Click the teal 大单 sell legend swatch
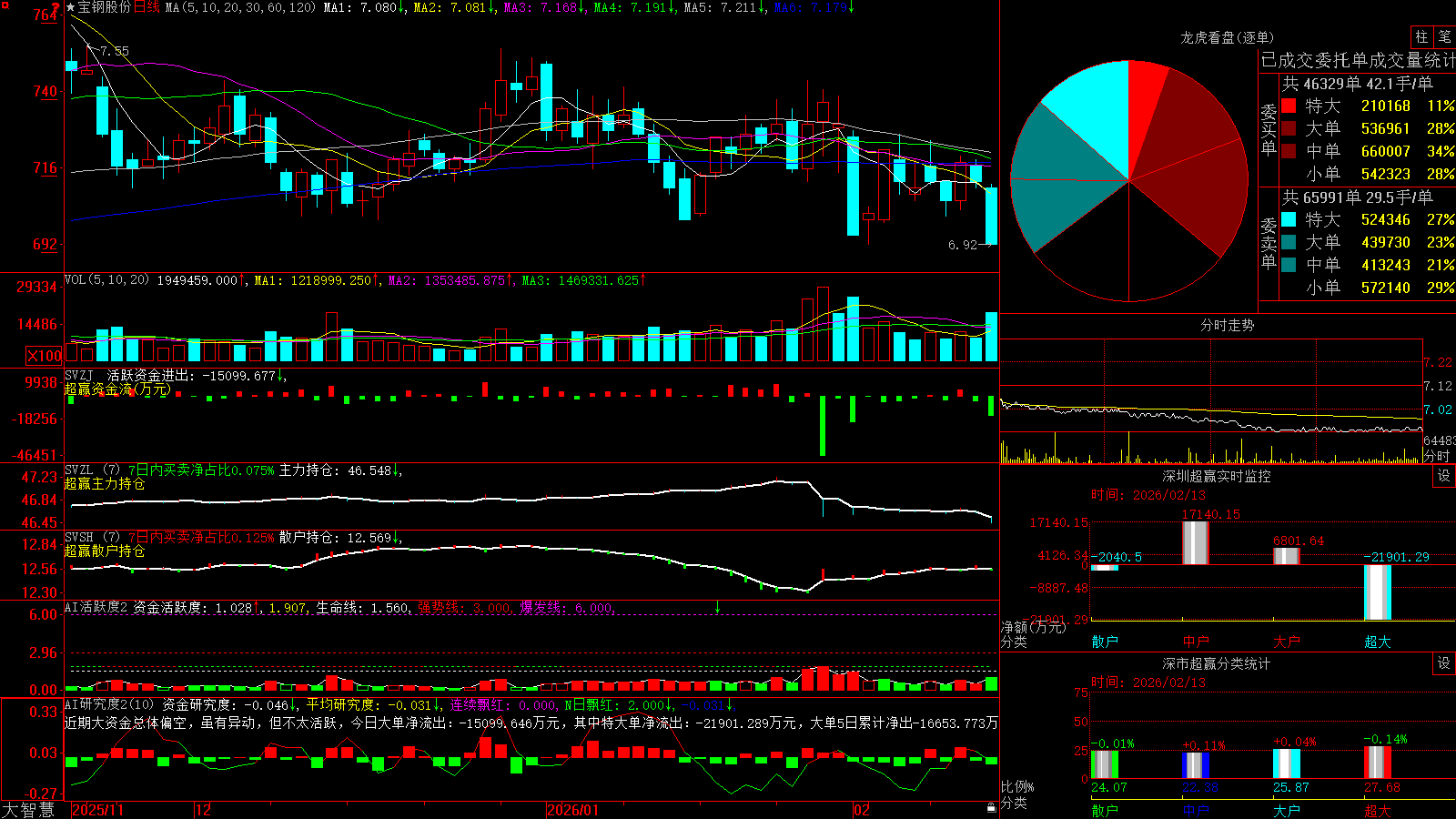The height and width of the screenshot is (819, 1456). tap(1289, 242)
